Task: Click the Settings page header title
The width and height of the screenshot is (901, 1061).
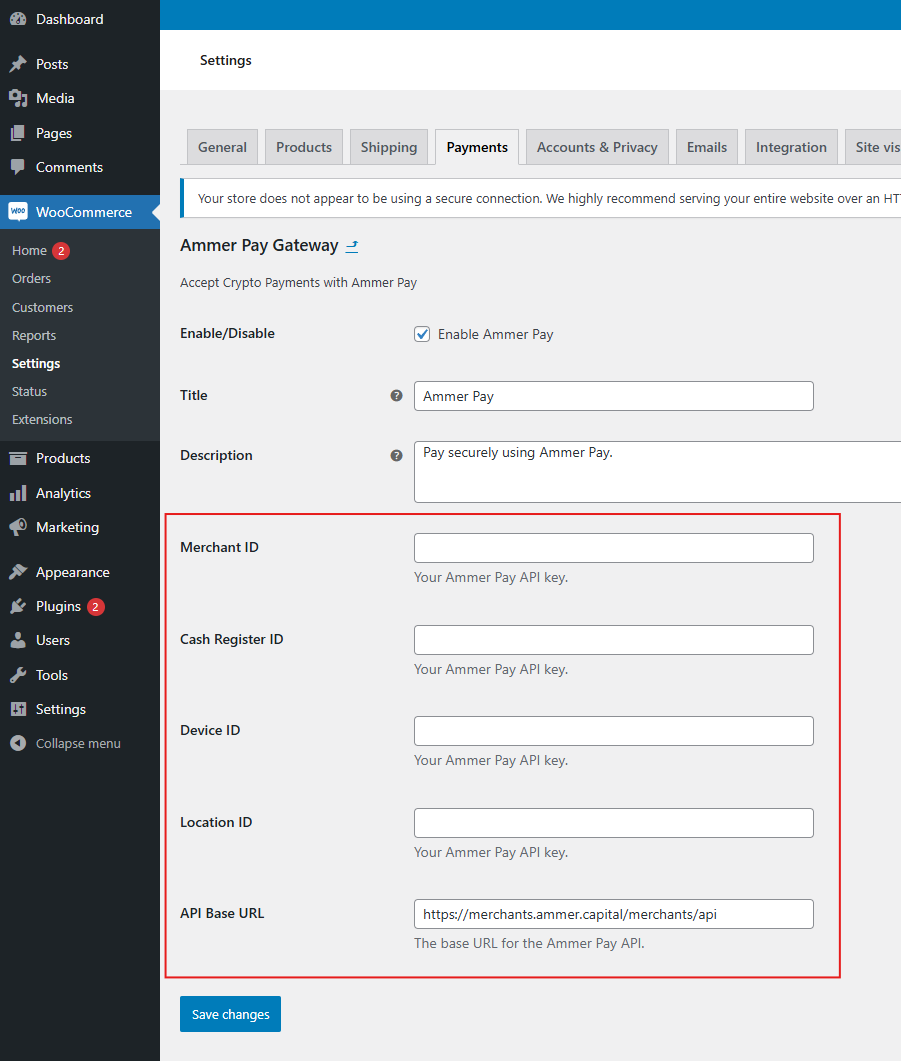Action: pyautogui.click(x=225, y=60)
